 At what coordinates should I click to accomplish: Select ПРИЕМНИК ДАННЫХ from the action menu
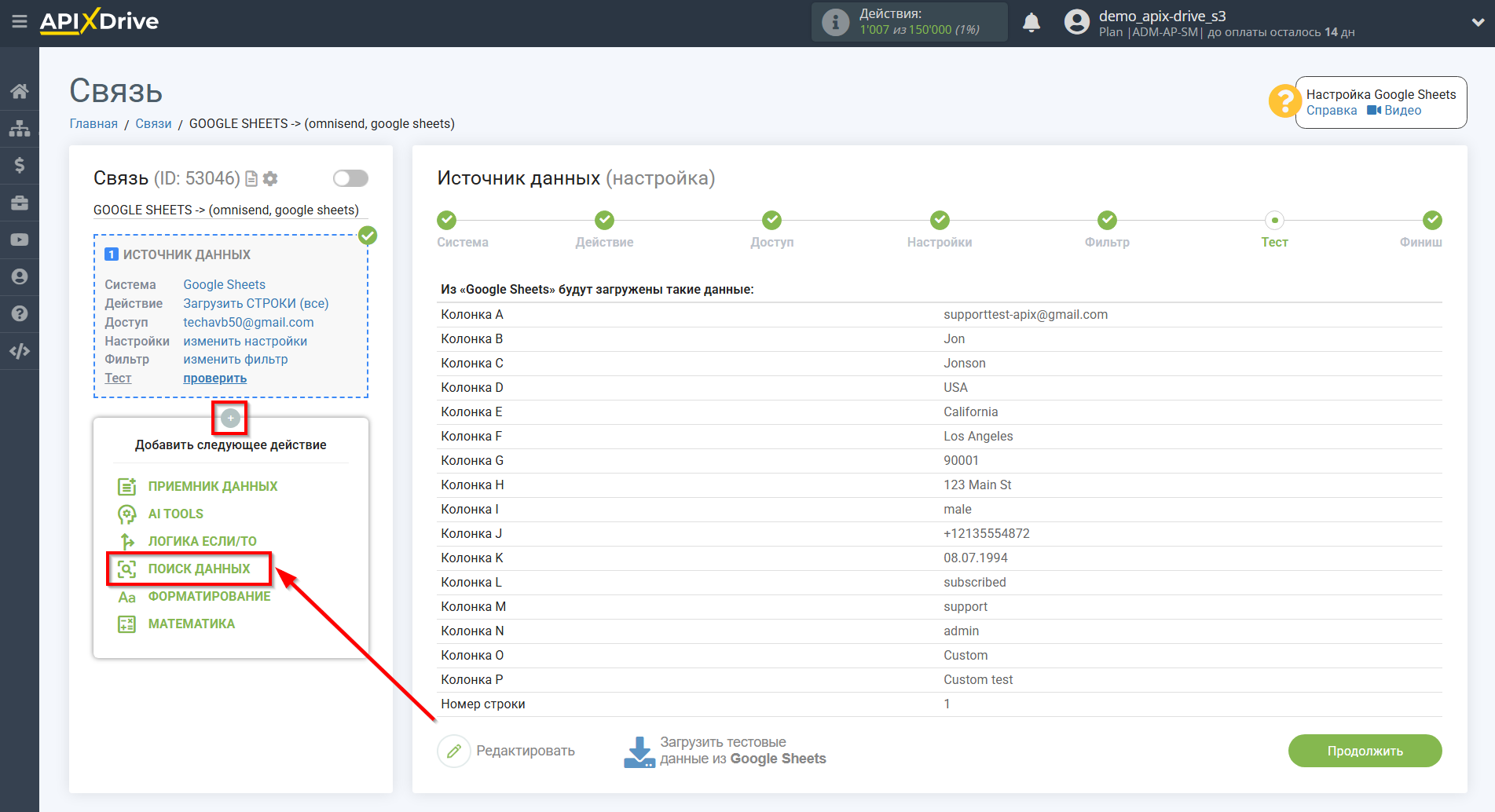pos(212,486)
